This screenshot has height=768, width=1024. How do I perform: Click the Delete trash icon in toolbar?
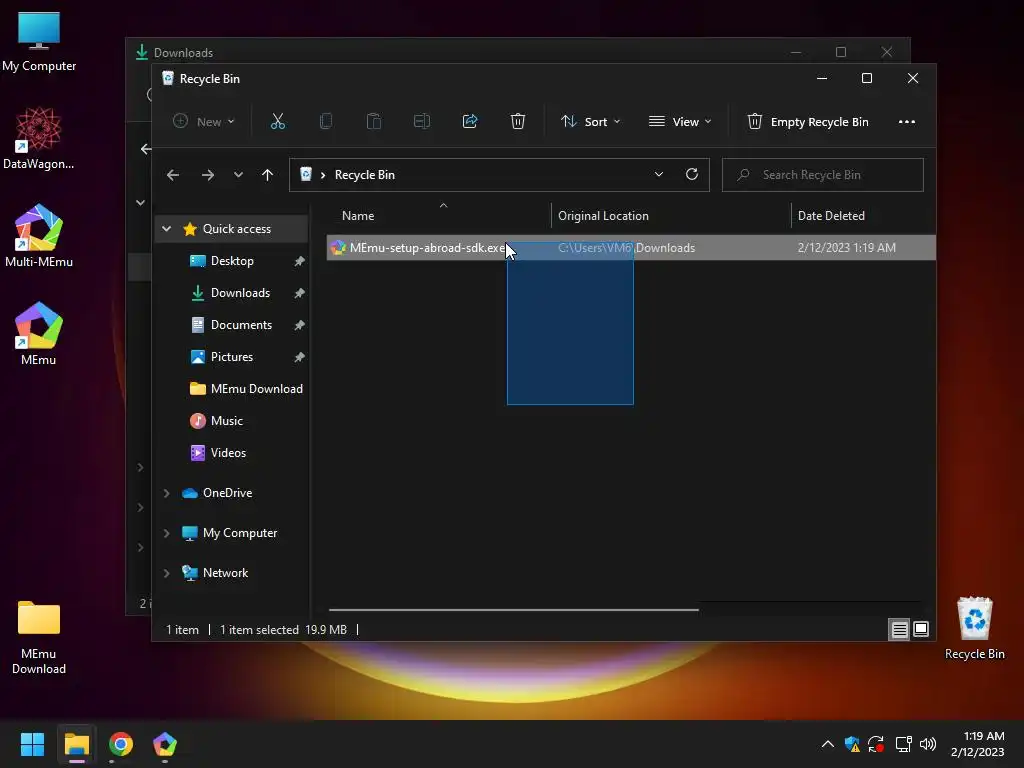[518, 121]
